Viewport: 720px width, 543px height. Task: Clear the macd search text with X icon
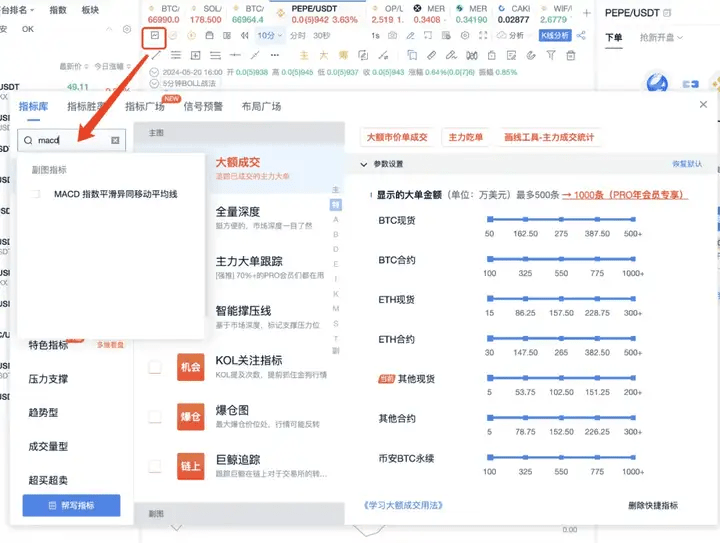115,141
